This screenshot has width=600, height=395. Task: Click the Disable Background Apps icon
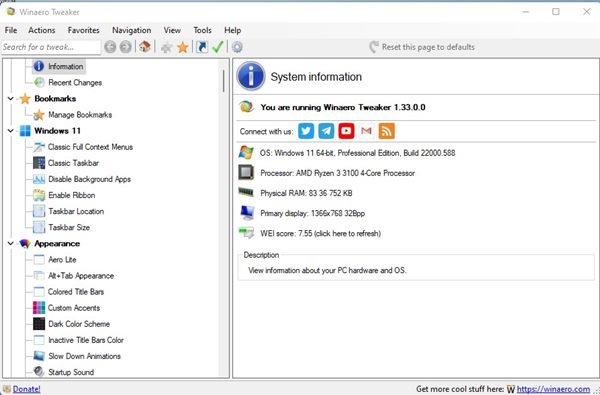coord(39,179)
